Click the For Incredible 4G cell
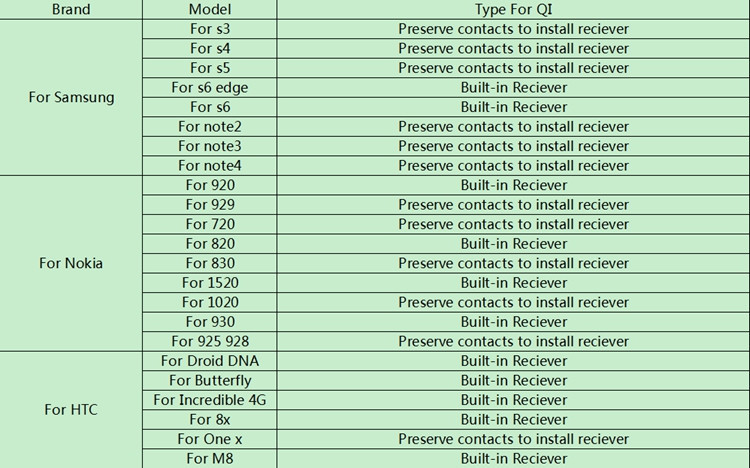Screen dimensions: 750x468 point(210,400)
